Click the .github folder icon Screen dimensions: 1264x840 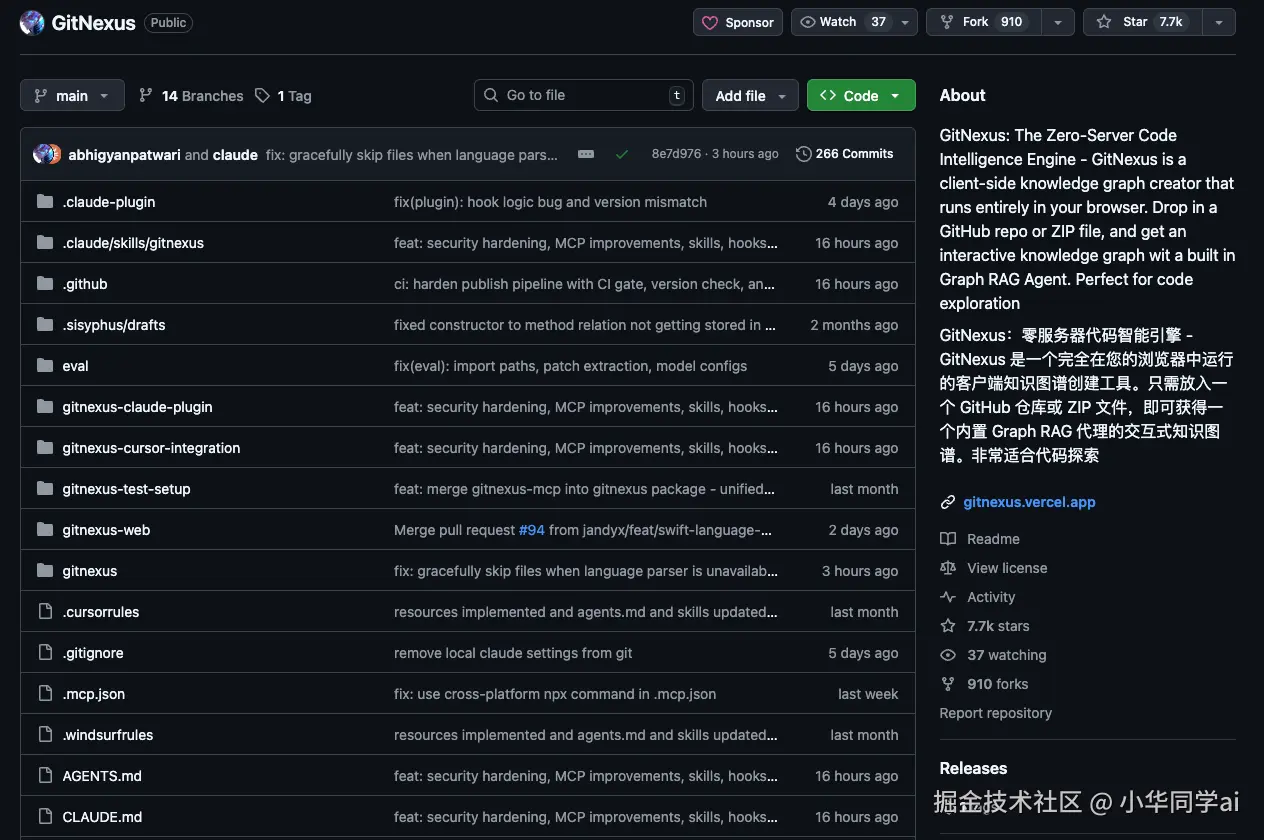click(44, 284)
